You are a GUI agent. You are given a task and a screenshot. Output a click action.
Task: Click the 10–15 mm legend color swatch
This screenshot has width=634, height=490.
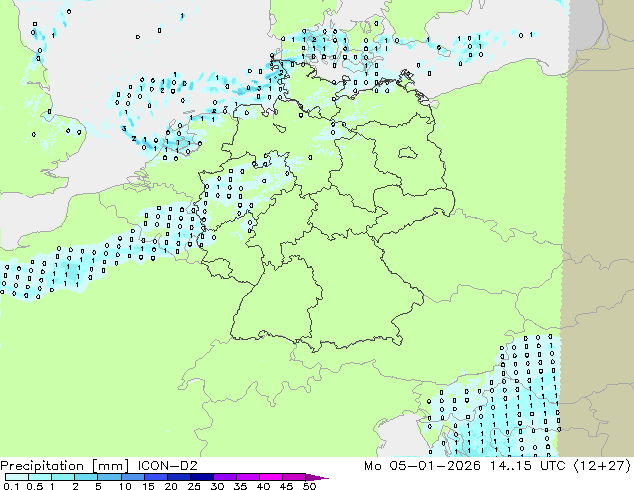tap(132, 477)
